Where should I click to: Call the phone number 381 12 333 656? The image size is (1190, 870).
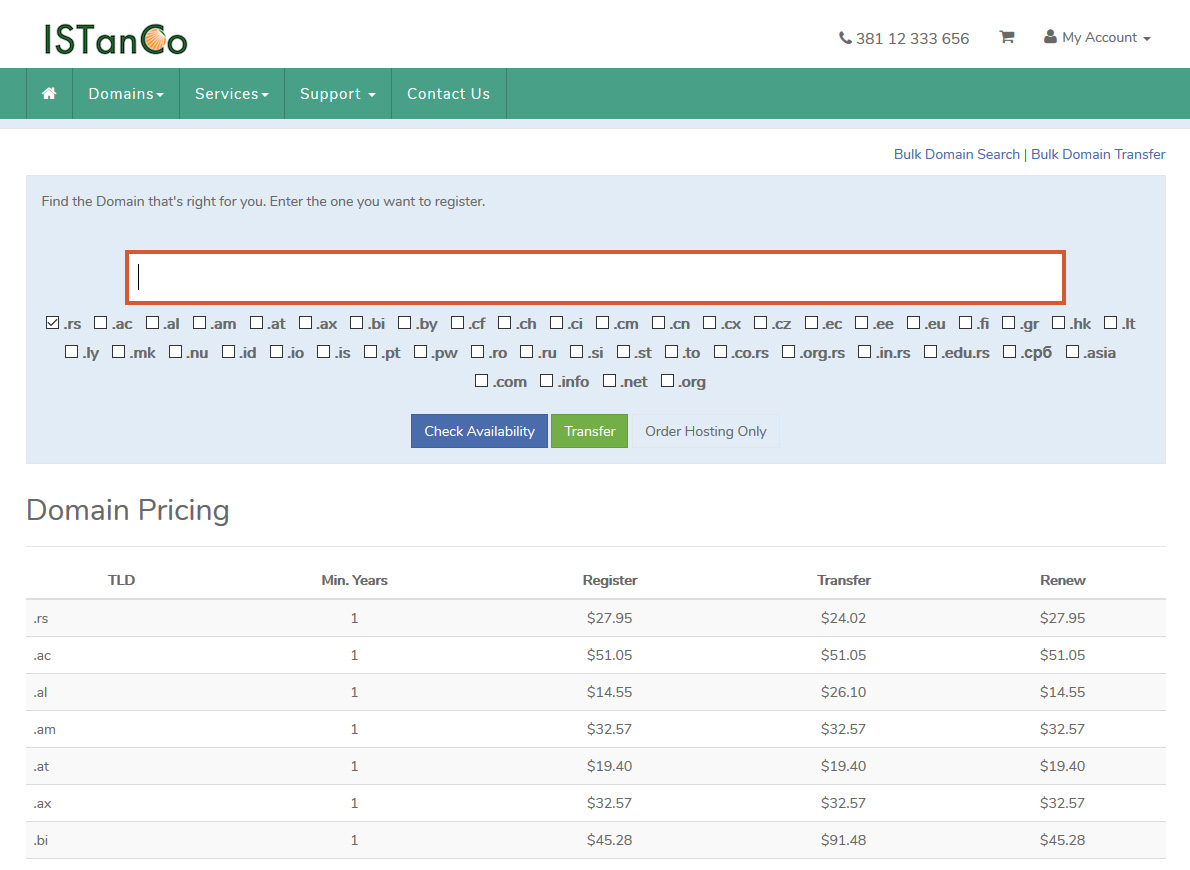pos(904,38)
